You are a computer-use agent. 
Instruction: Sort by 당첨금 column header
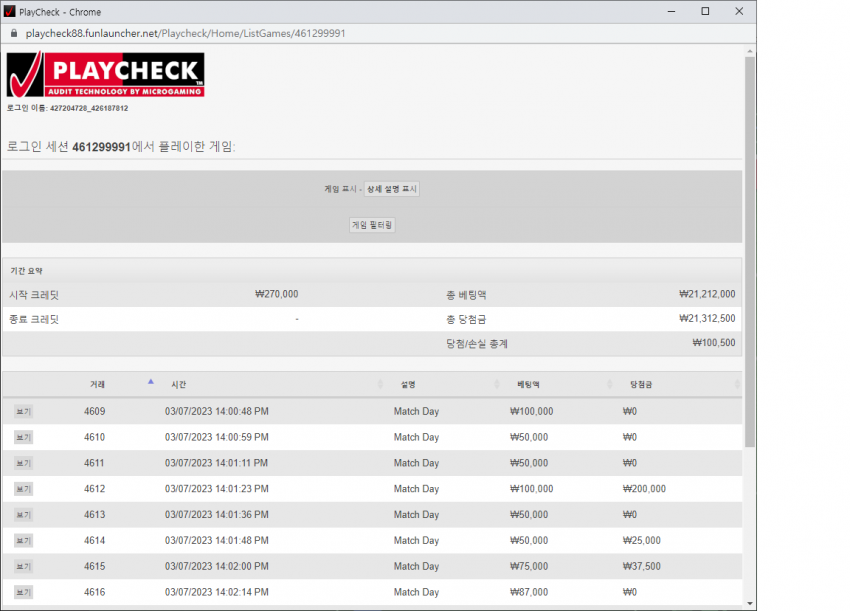pyautogui.click(x=641, y=384)
